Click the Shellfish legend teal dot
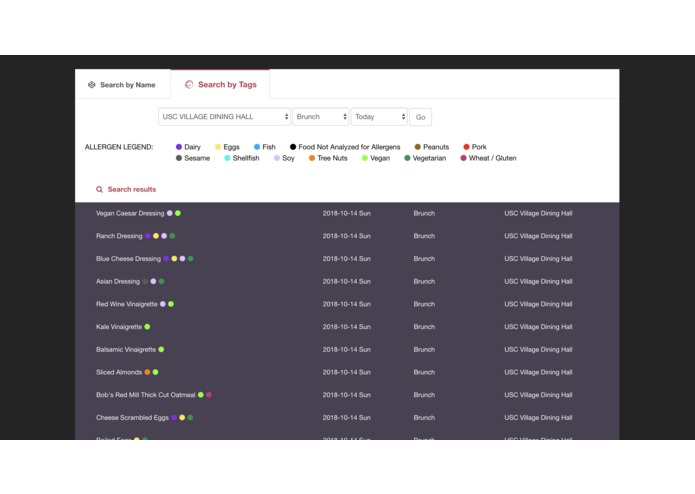 pos(227,158)
